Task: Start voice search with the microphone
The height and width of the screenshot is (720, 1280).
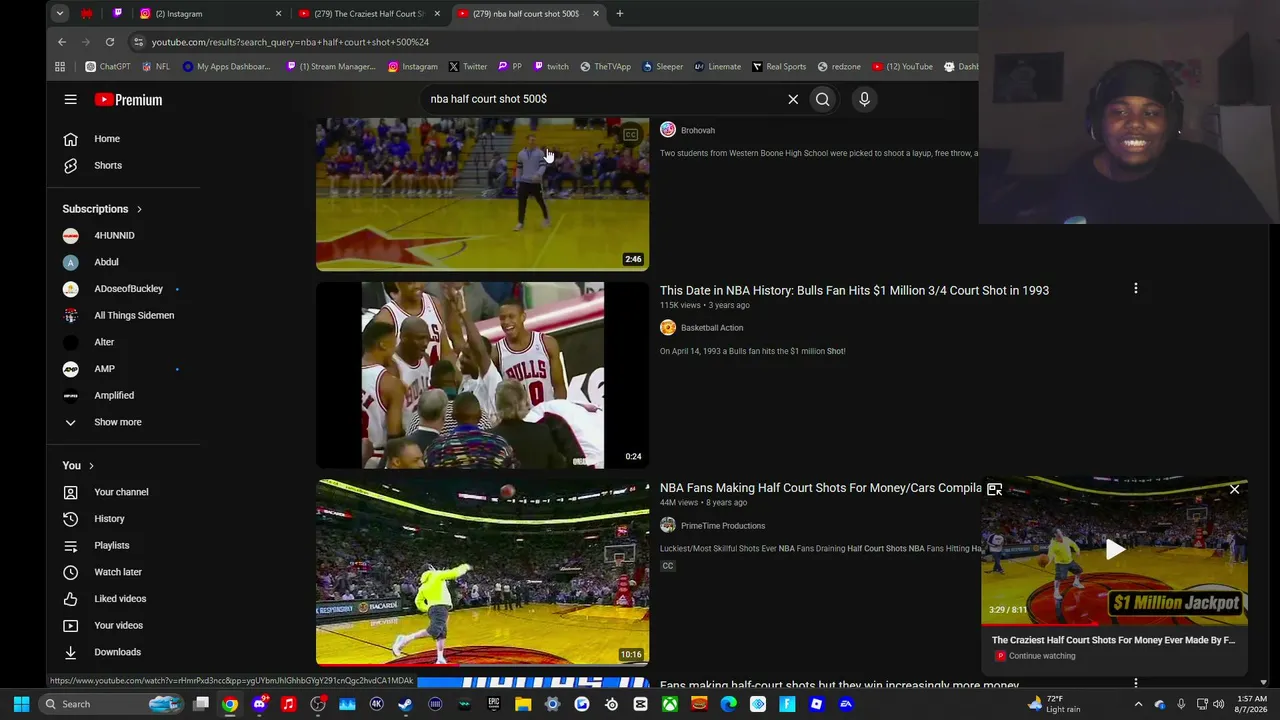Action: tap(864, 99)
